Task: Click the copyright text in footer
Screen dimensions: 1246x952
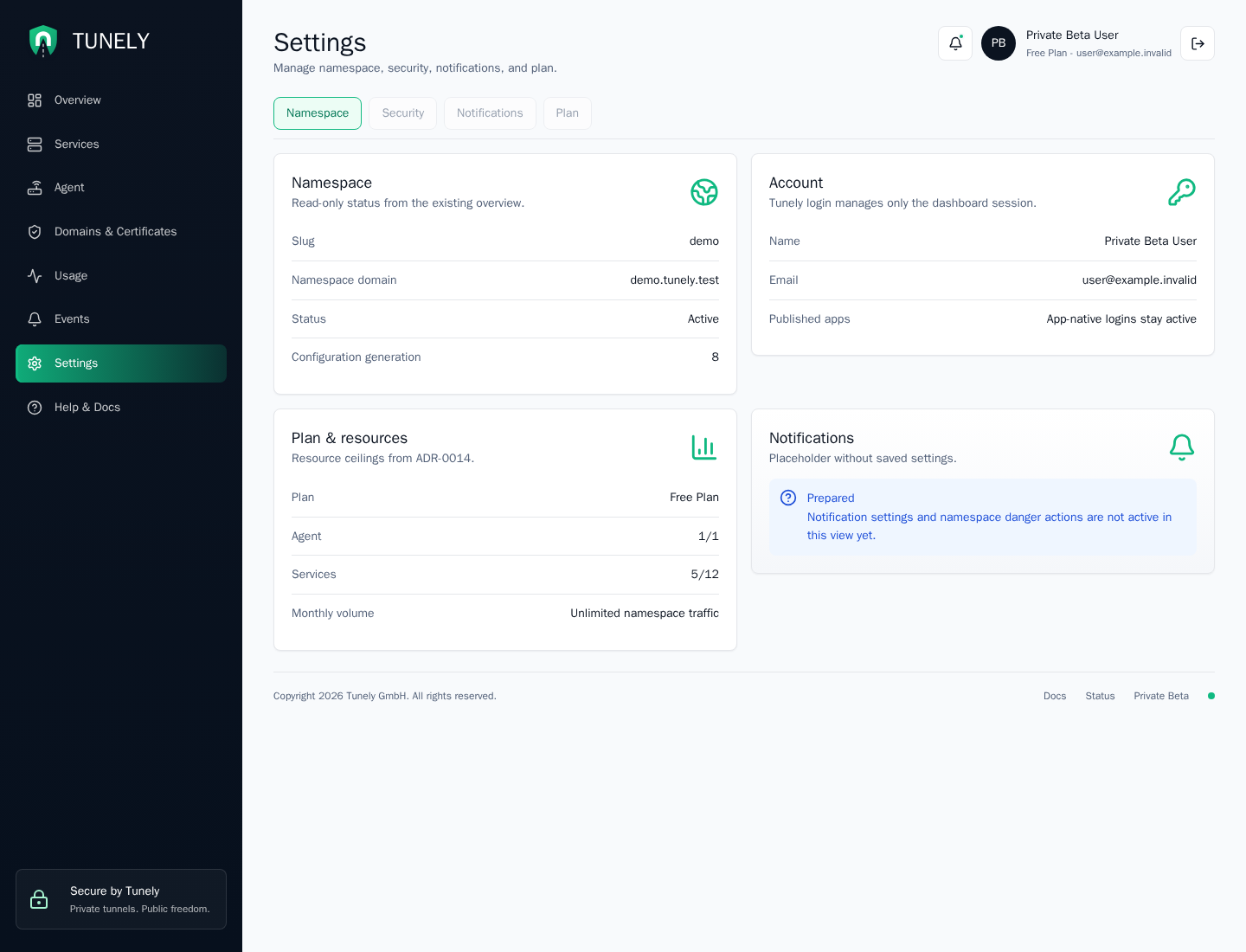Action: [385, 696]
